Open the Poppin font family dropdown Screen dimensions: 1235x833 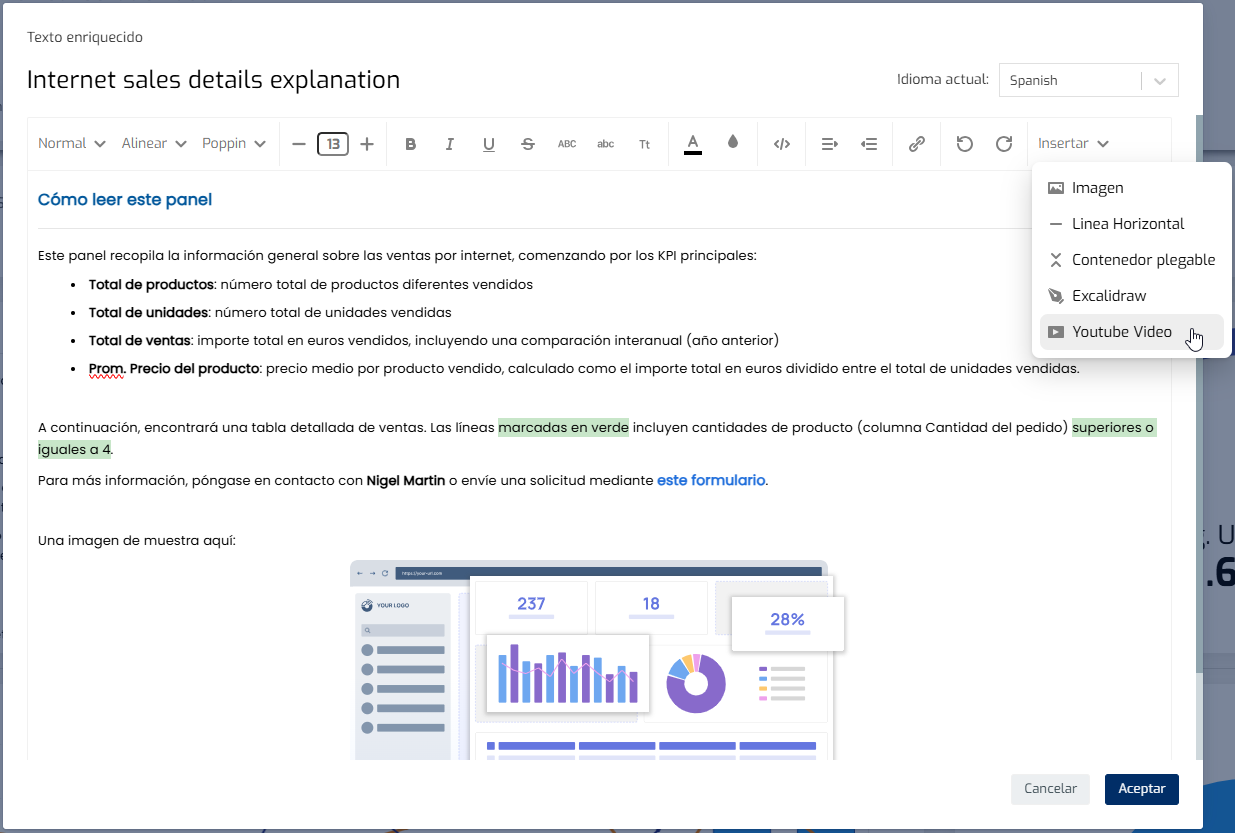click(233, 143)
